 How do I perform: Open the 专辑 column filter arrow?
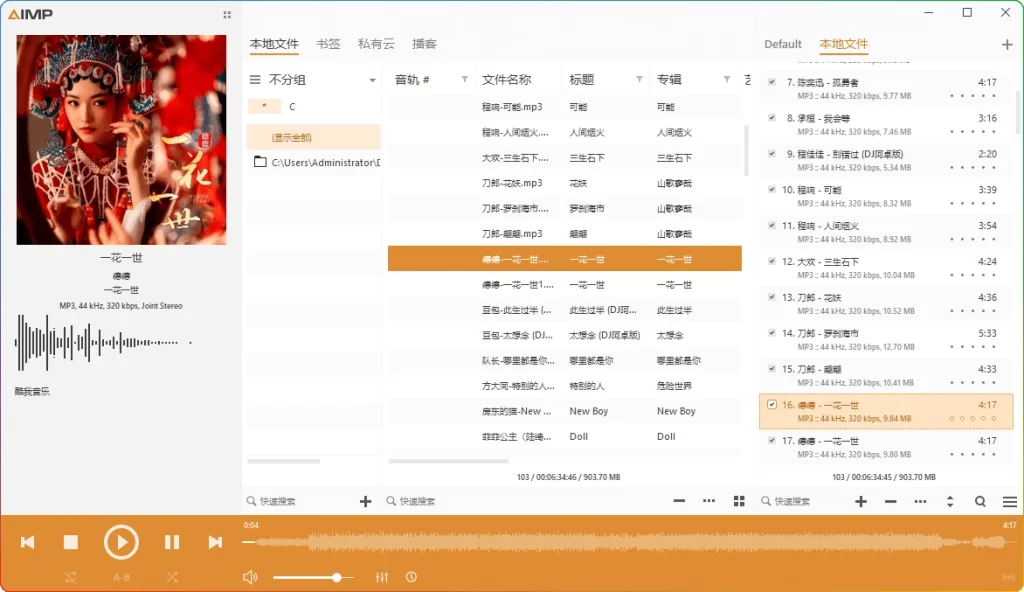727,78
